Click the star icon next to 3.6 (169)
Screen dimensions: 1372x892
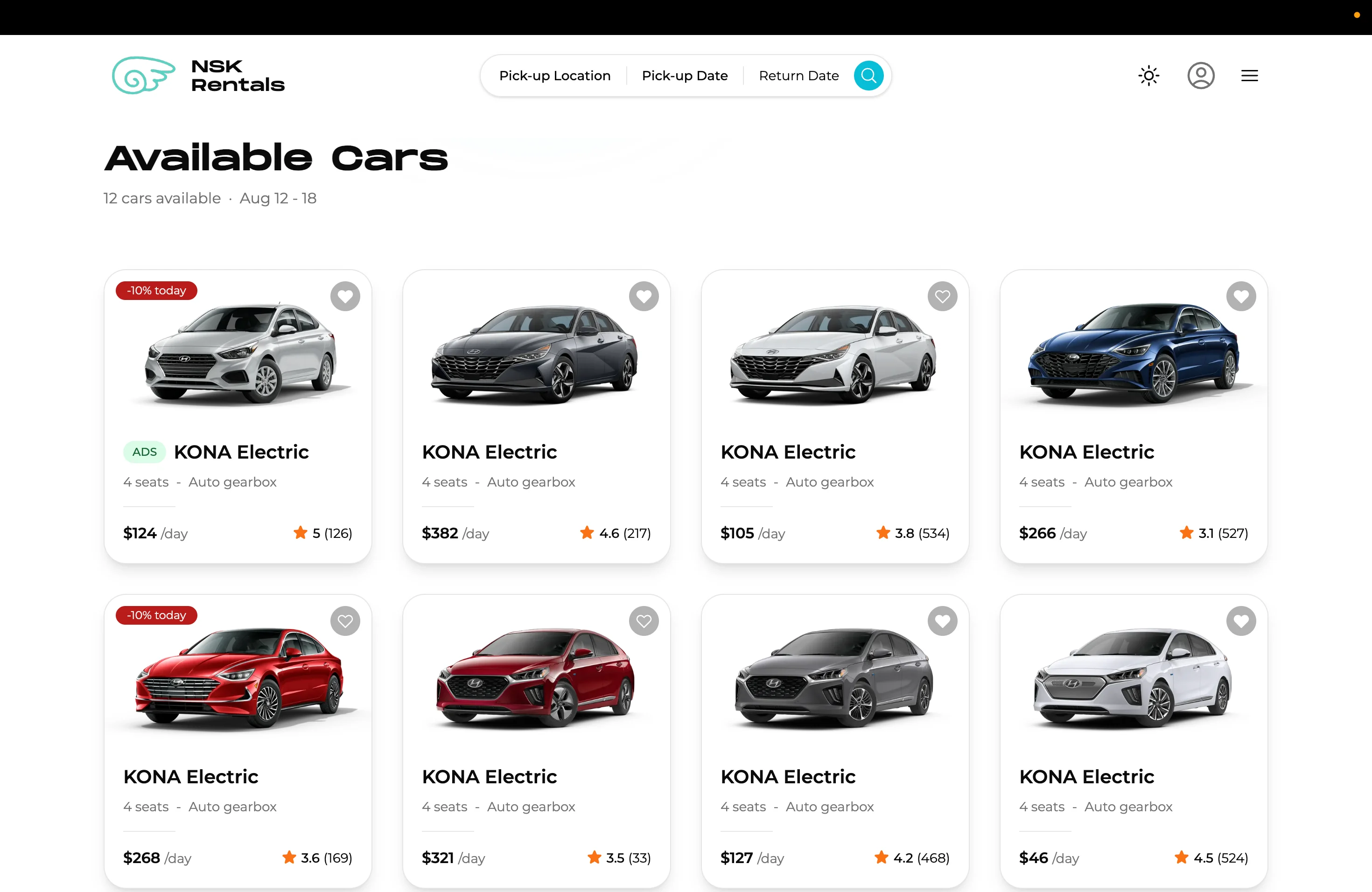click(289, 857)
